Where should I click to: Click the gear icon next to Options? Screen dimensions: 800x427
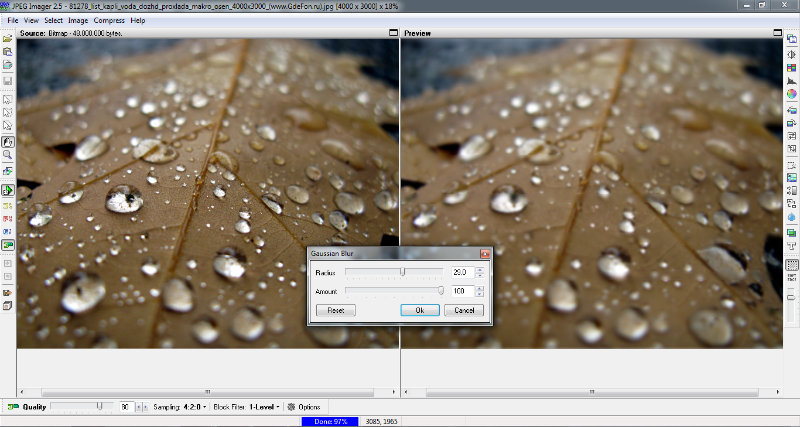(x=291, y=407)
